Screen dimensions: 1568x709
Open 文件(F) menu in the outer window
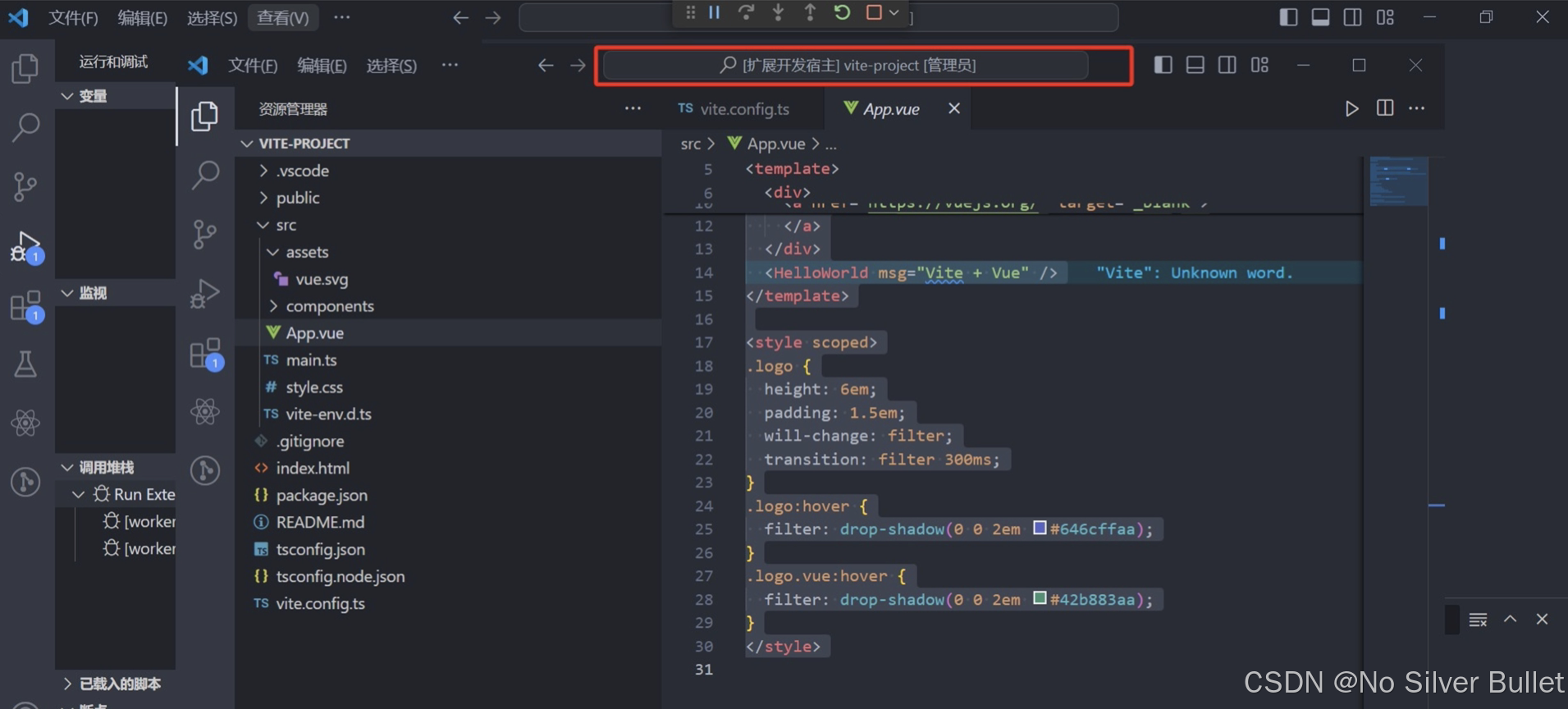[x=73, y=18]
